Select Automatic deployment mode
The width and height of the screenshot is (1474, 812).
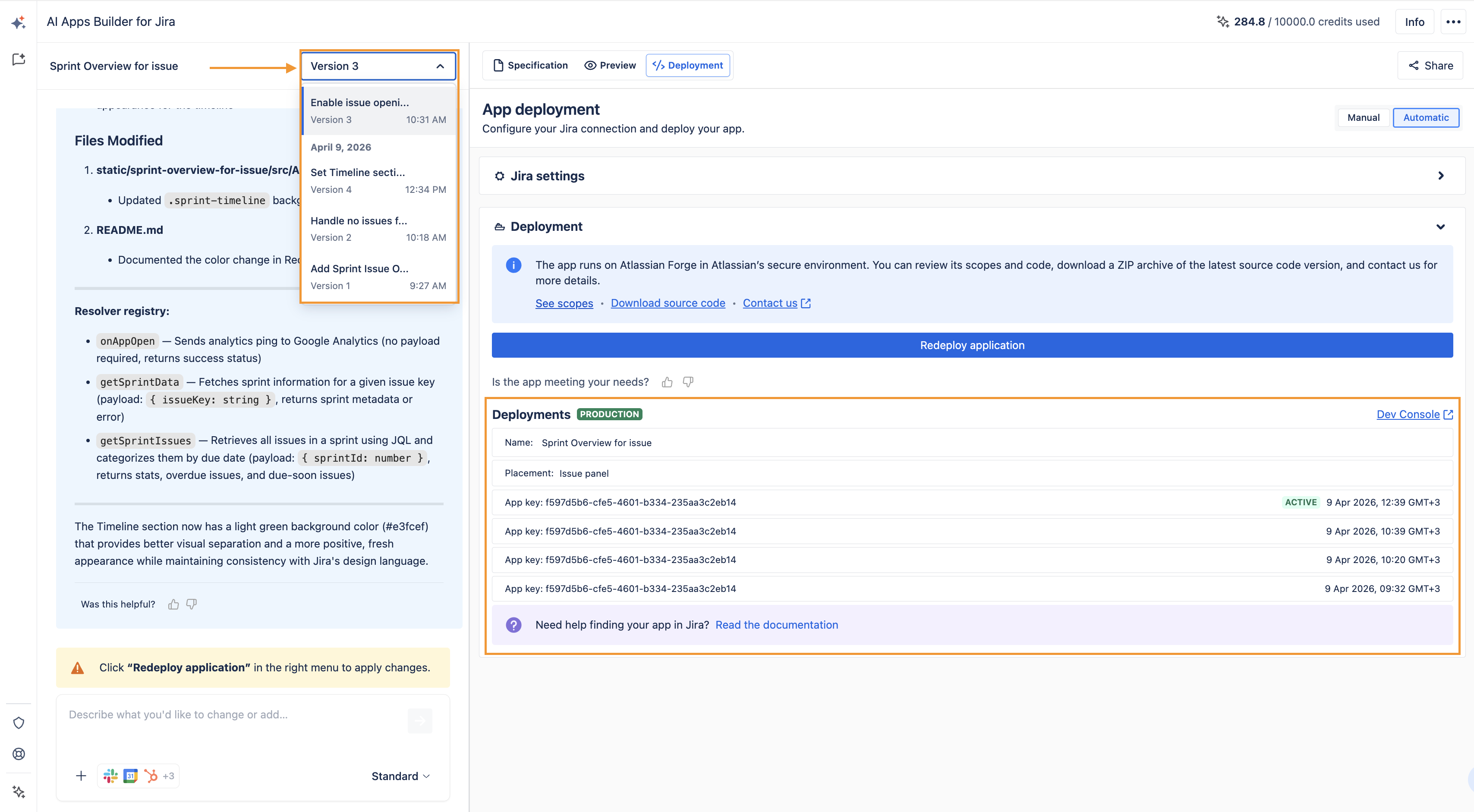tap(1425, 118)
